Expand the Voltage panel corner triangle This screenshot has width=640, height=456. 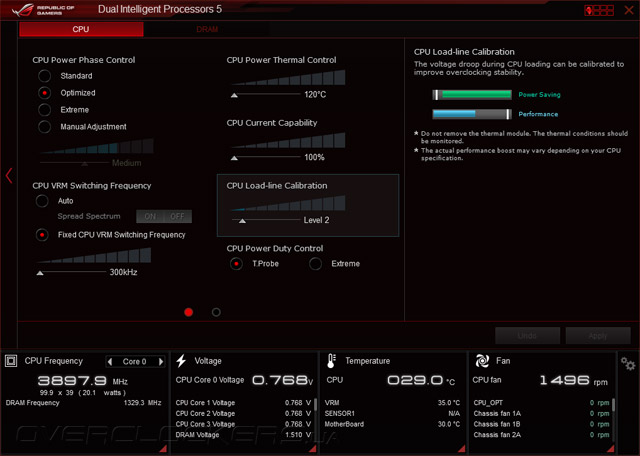[x=312, y=449]
